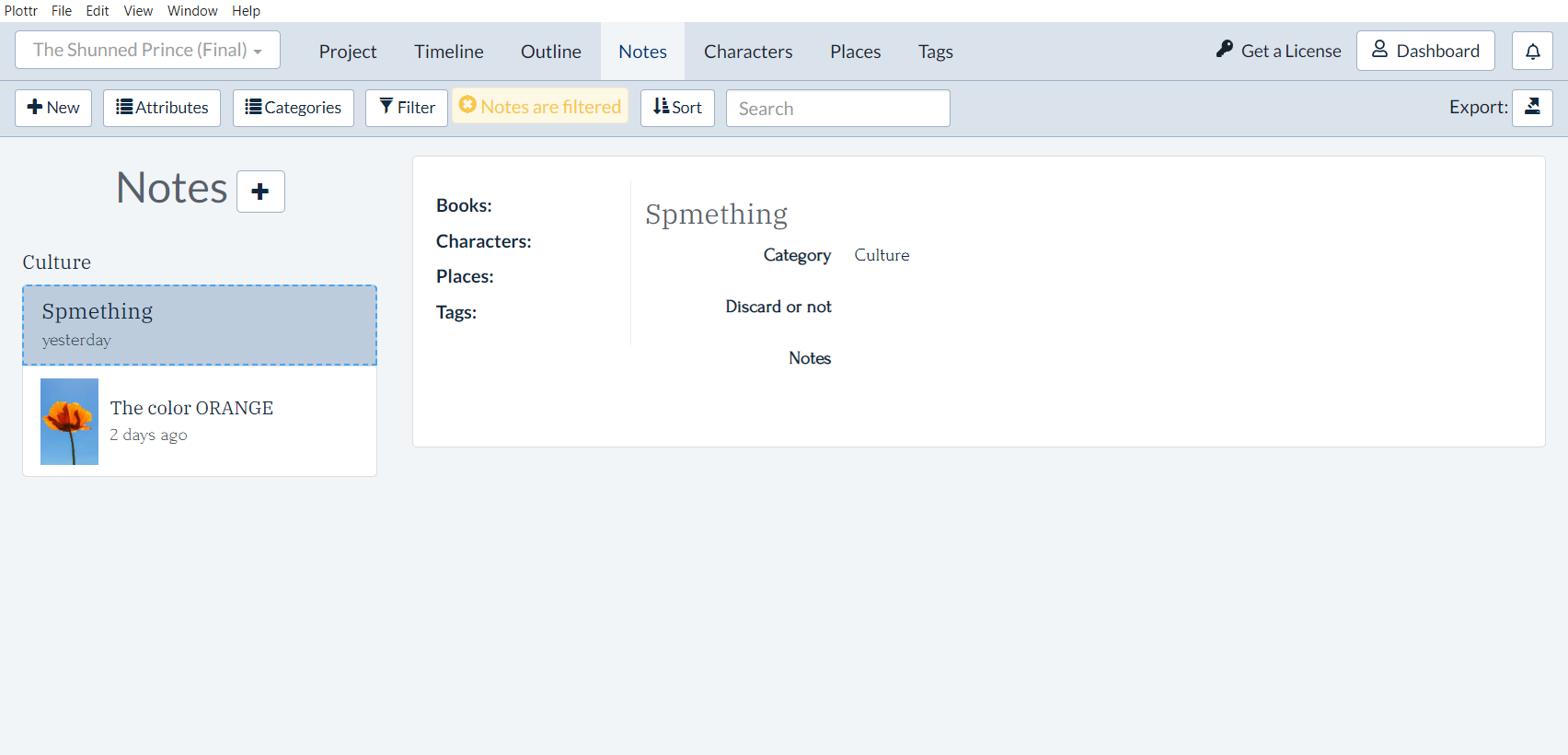Click the 'yesterday' timestamp text
Viewport: 1568px width, 755px height.
(76, 340)
